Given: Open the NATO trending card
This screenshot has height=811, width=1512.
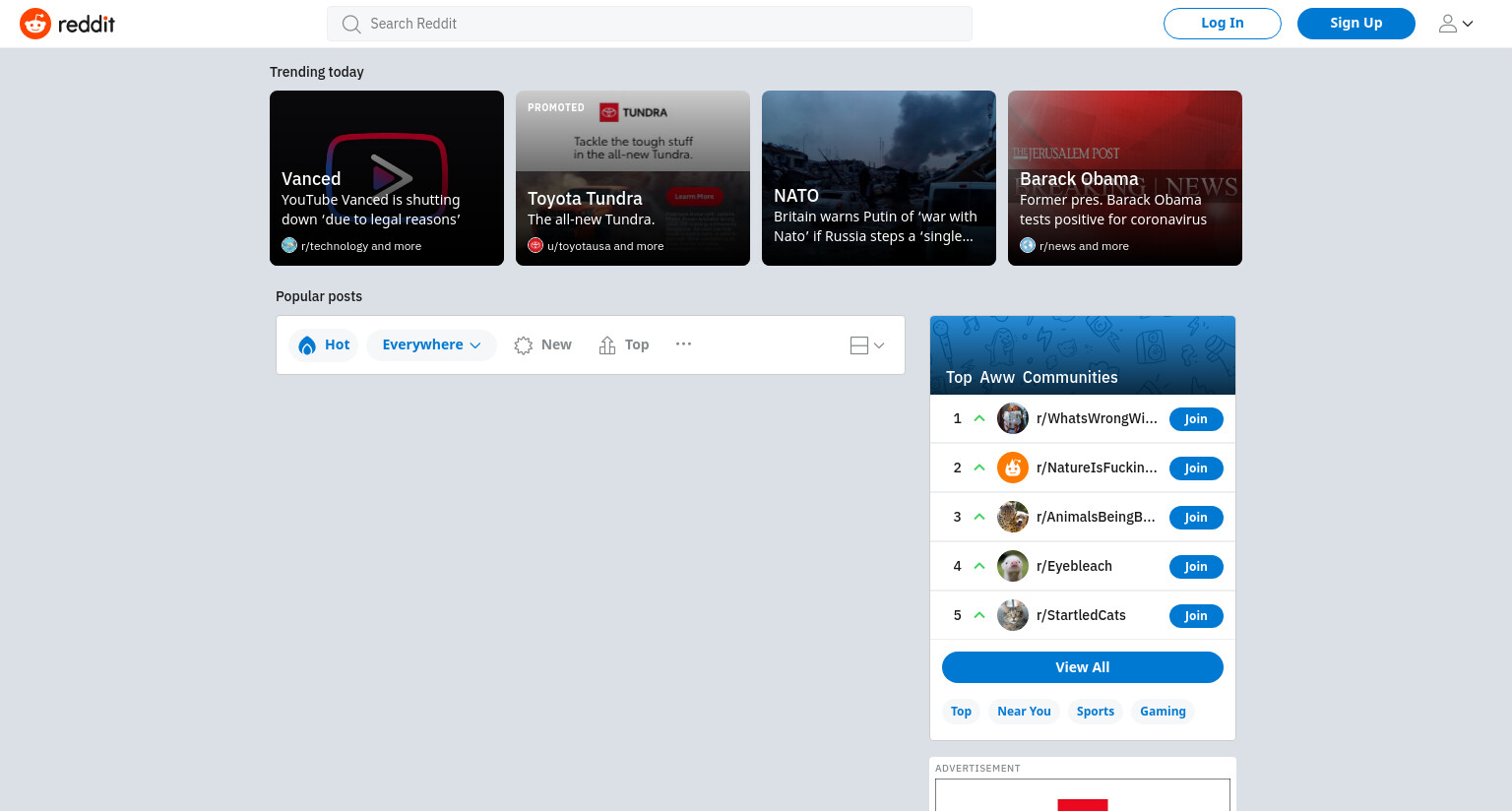Looking at the screenshot, I should pyautogui.click(x=879, y=178).
